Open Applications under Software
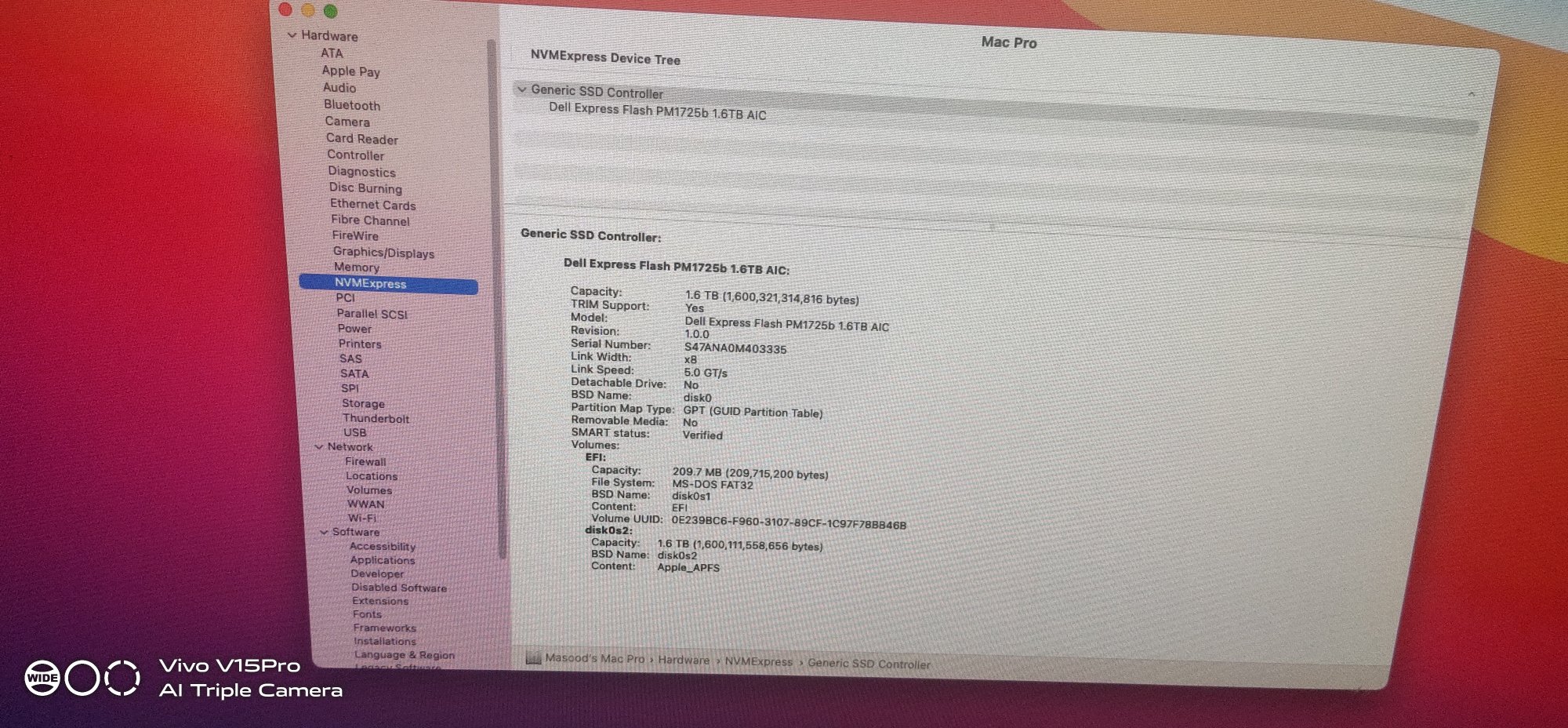This screenshot has width=1568, height=728. tap(383, 560)
